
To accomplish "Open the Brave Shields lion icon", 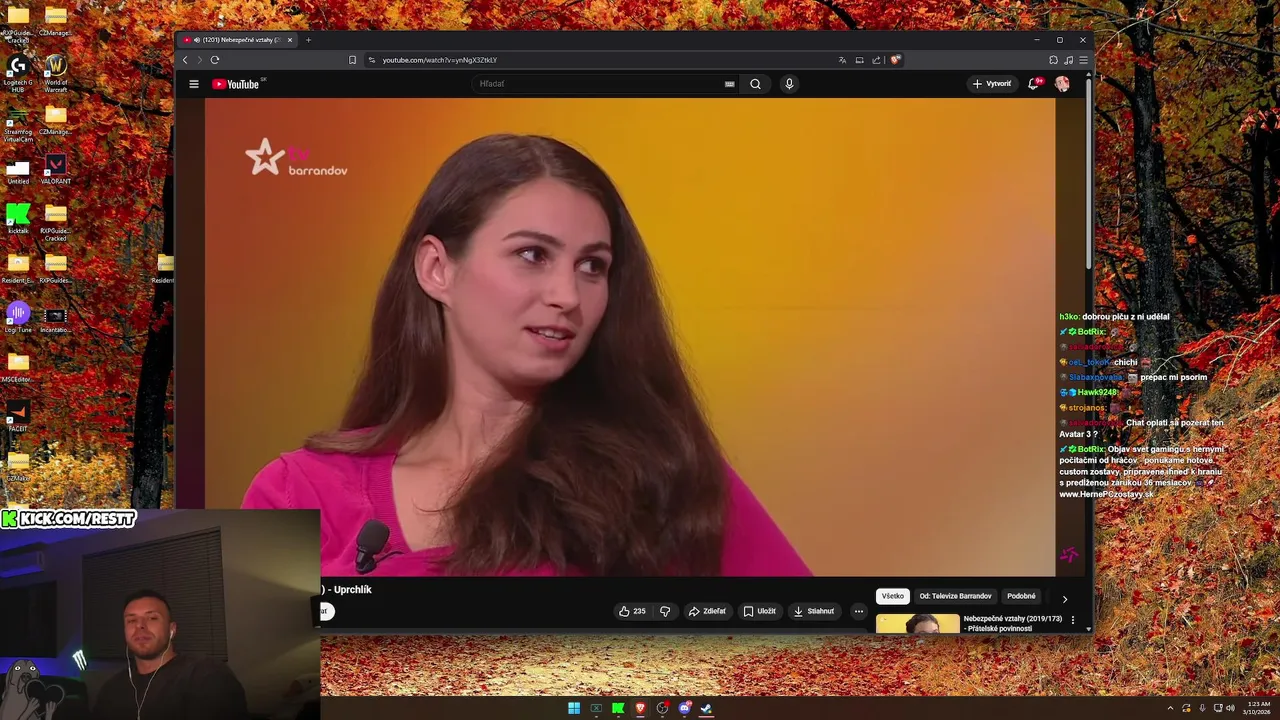I will coord(895,60).
